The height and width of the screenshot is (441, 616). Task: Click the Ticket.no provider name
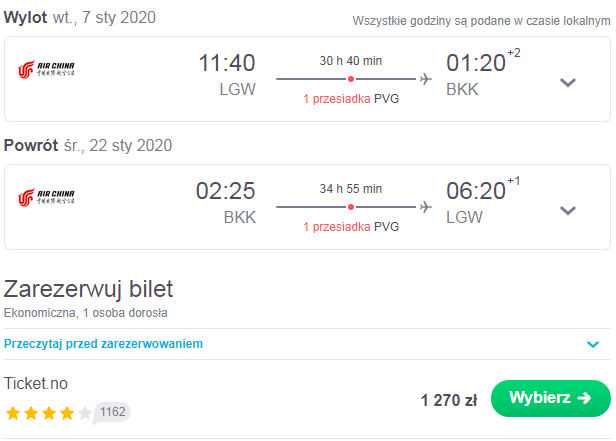[36, 384]
